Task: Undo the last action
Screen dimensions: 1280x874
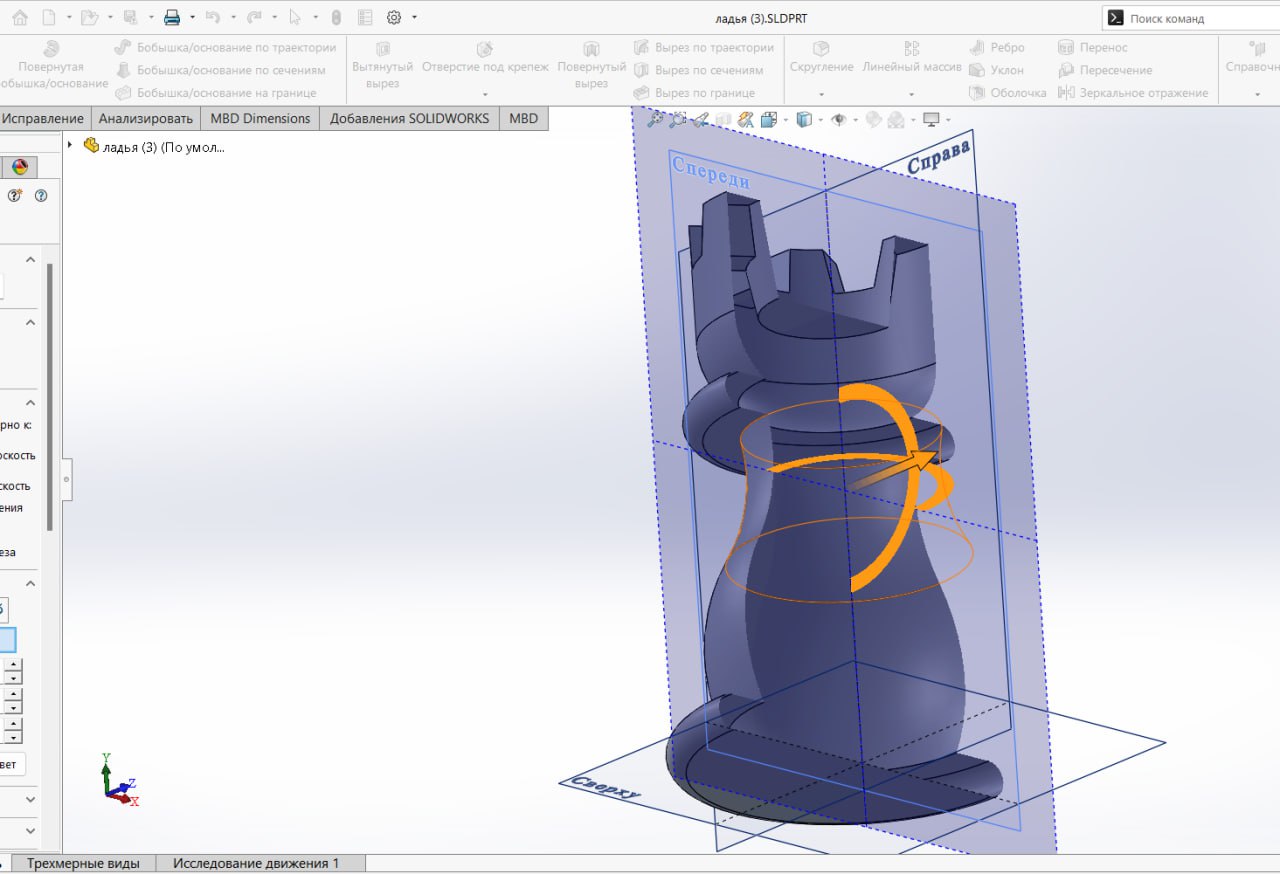Action: coord(212,17)
